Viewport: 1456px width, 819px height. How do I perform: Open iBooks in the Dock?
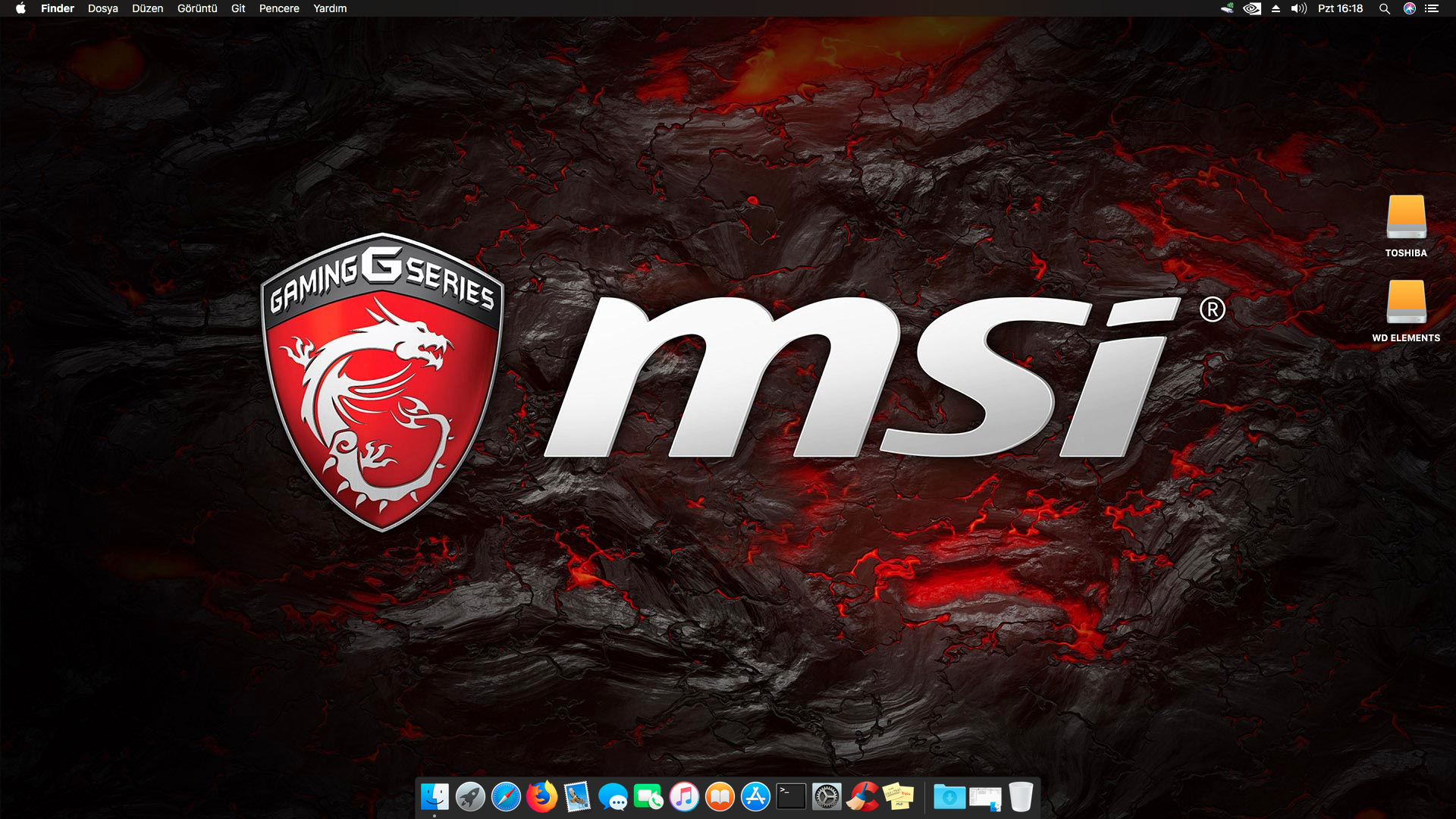[720, 797]
